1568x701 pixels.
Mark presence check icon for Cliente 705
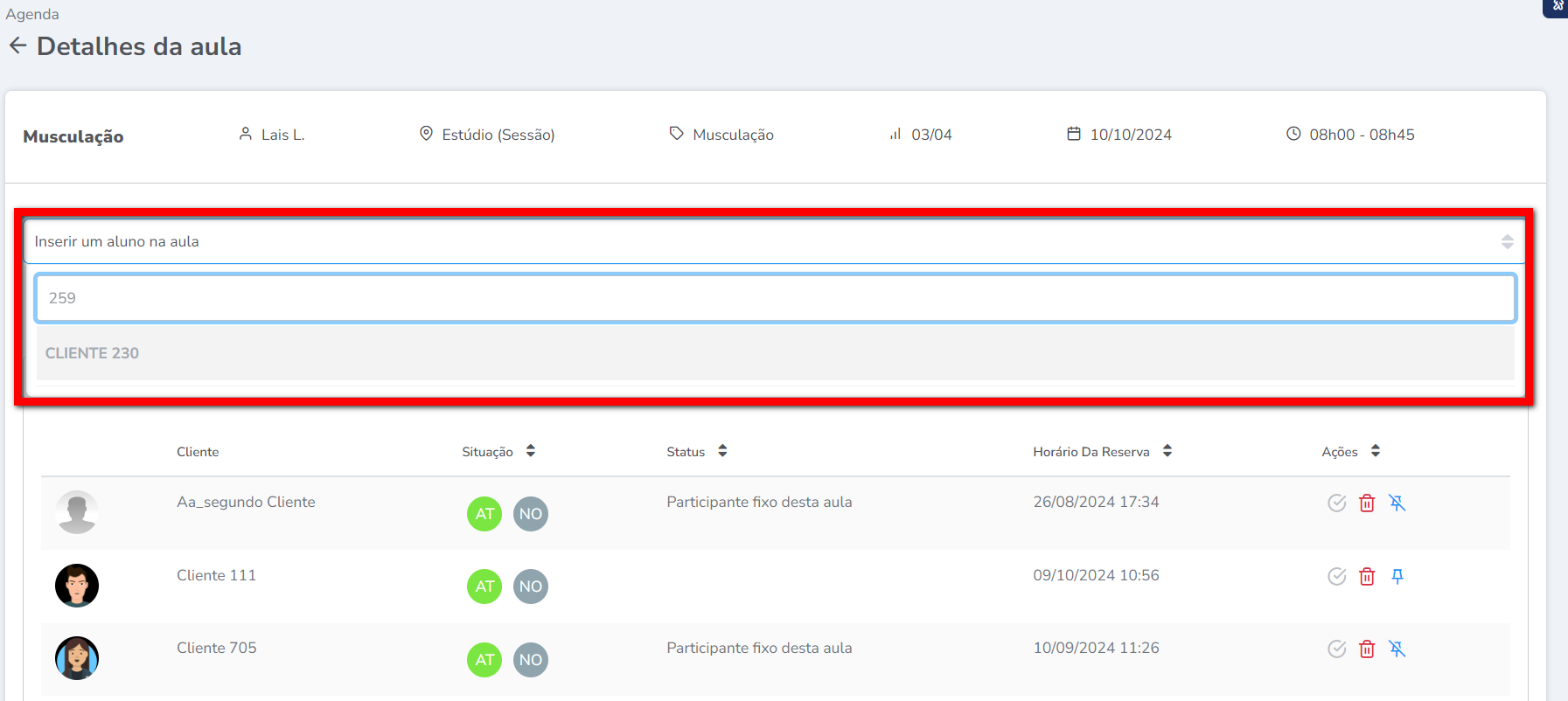[1336, 649]
